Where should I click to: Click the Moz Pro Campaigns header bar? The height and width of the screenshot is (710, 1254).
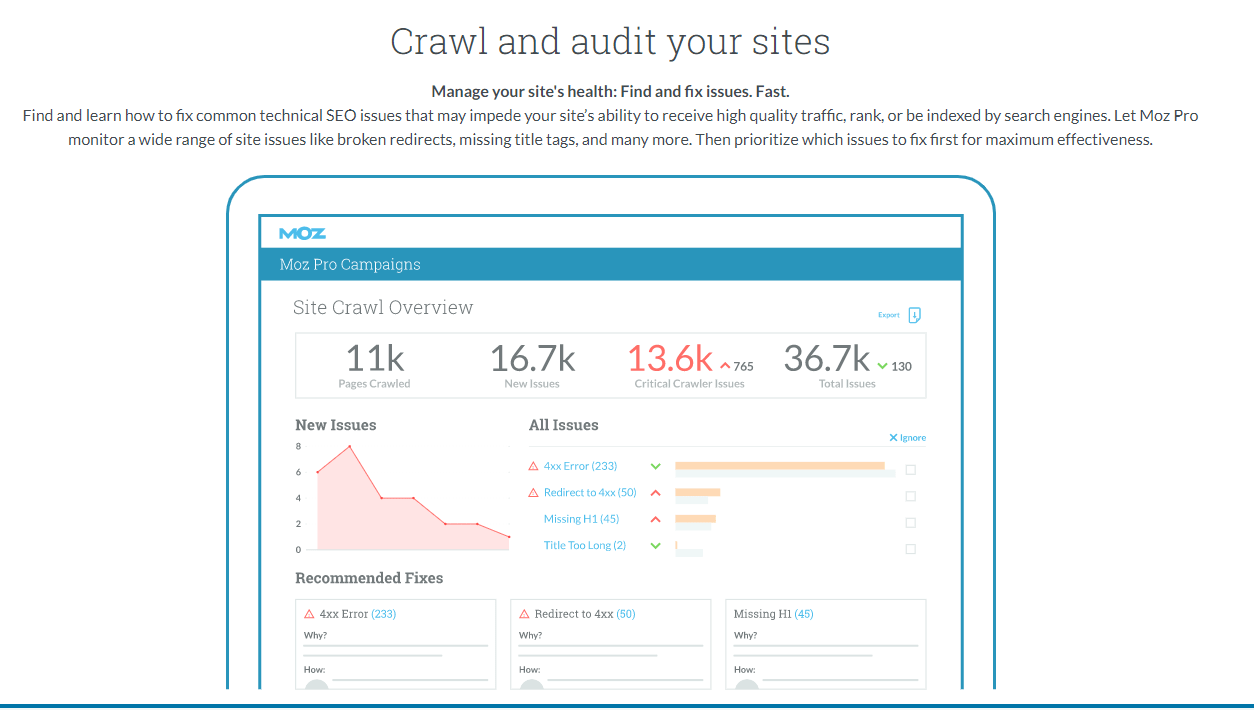point(610,265)
